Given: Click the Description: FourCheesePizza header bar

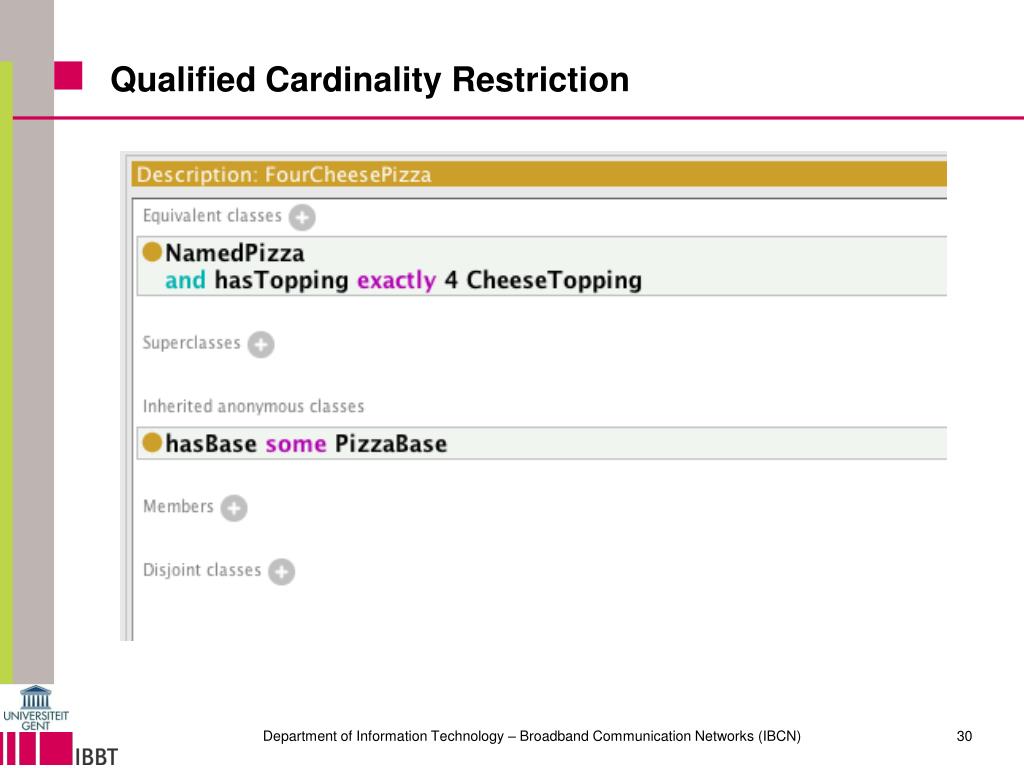Looking at the screenshot, I should (x=539, y=174).
